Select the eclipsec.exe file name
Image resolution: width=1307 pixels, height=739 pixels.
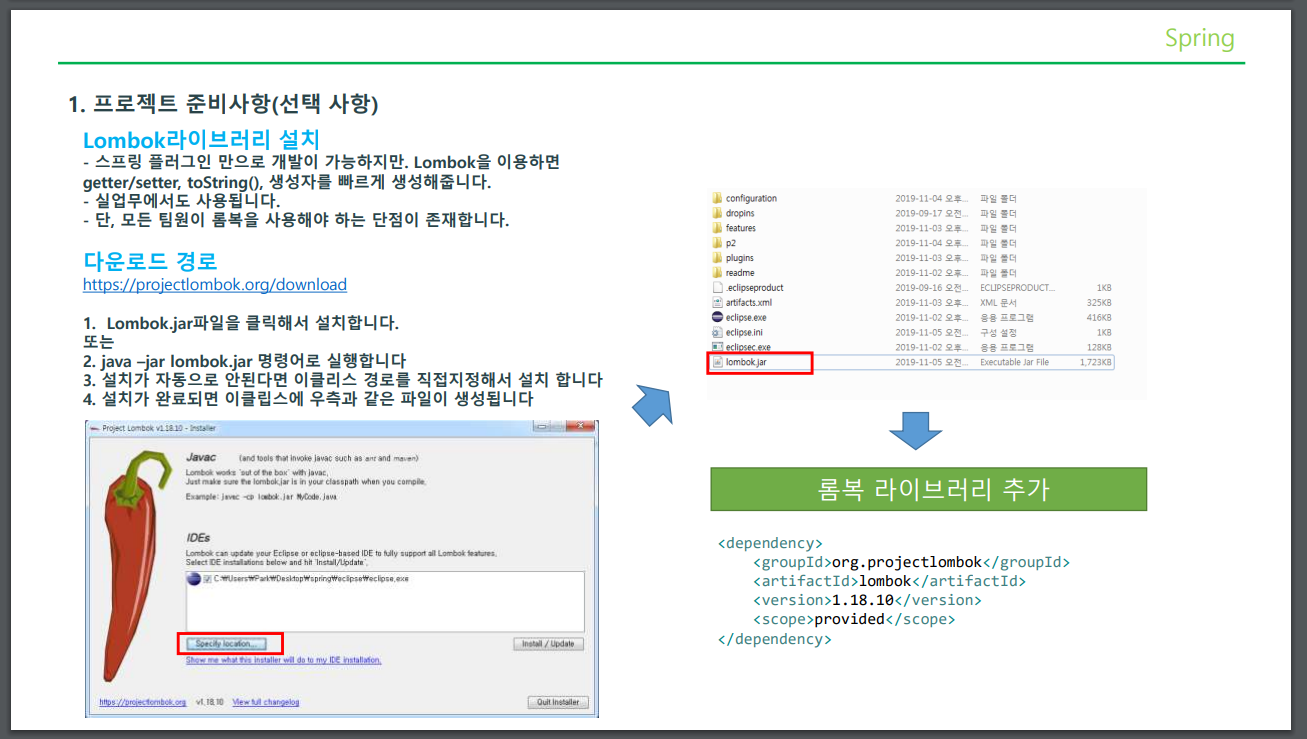(x=748, y=347)
